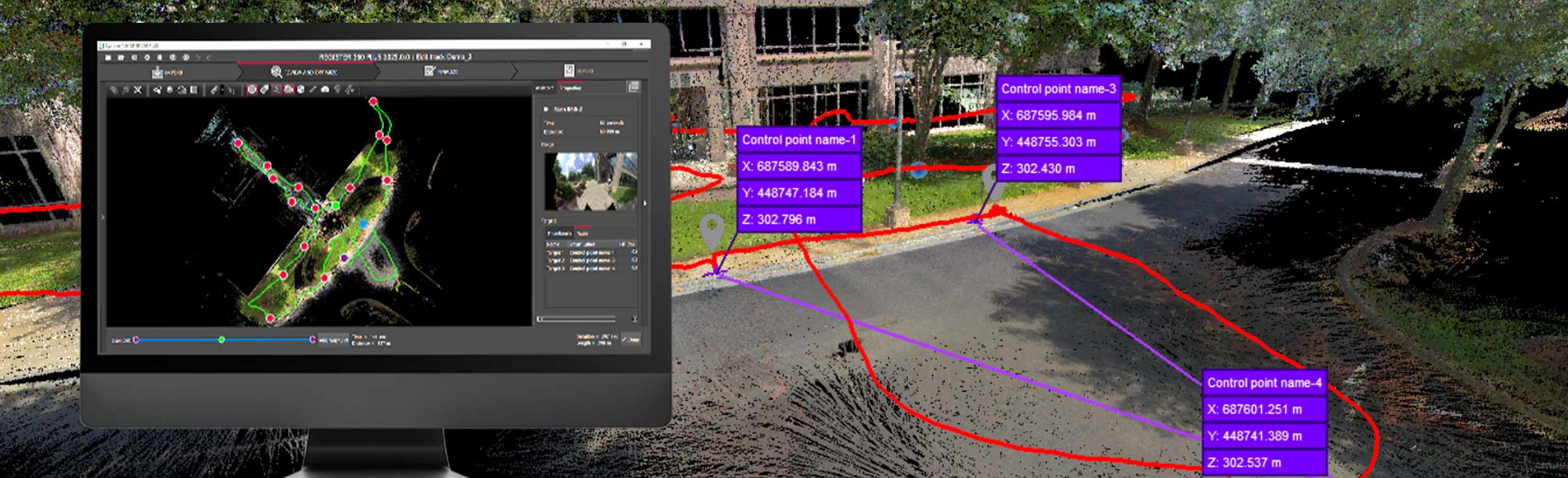Click the tag label icon in toolbar
The image size is (1568, 478).
264,90
